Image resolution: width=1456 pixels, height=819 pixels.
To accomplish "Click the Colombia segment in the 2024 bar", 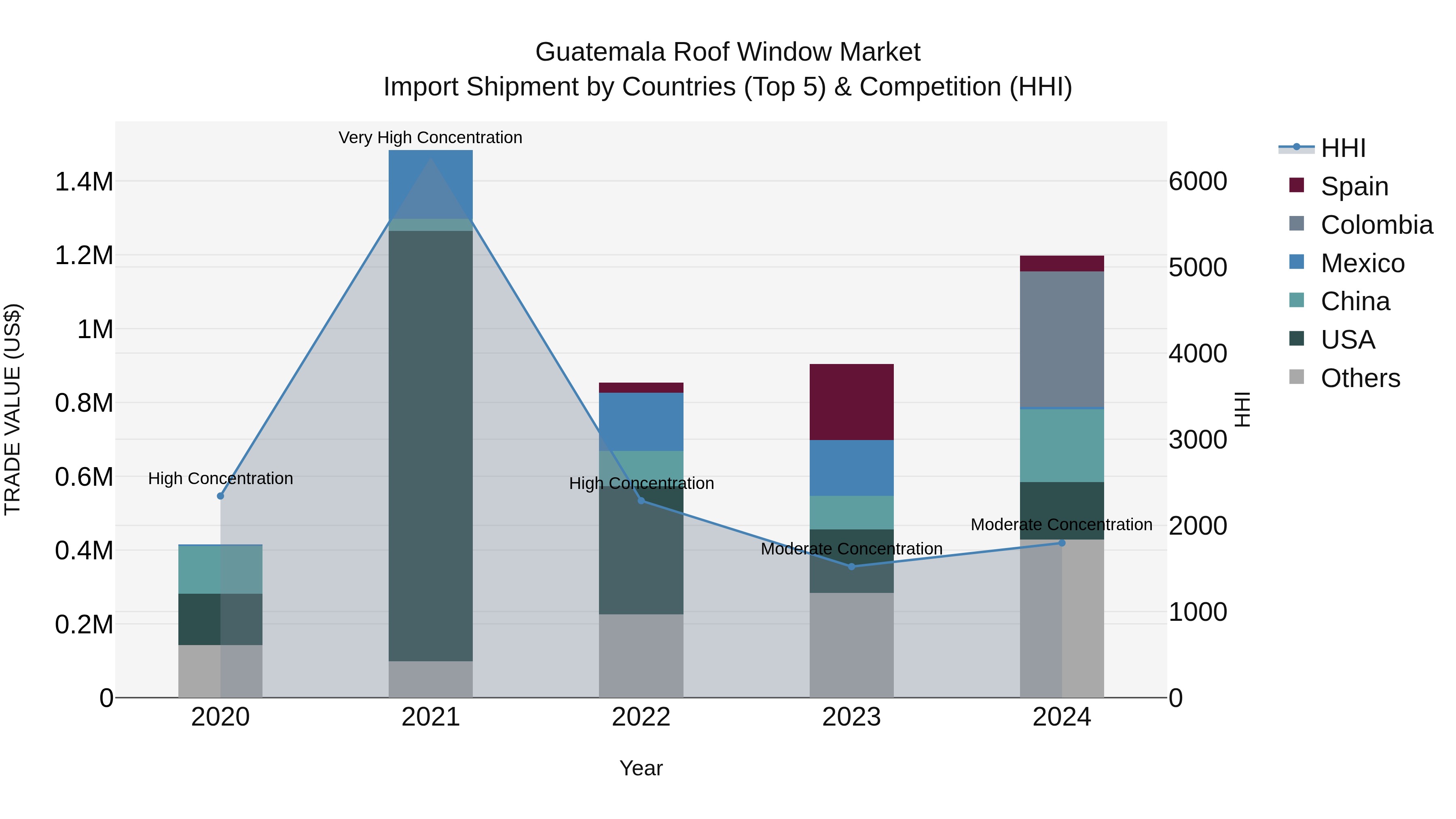I will [x=1062, y=339].
